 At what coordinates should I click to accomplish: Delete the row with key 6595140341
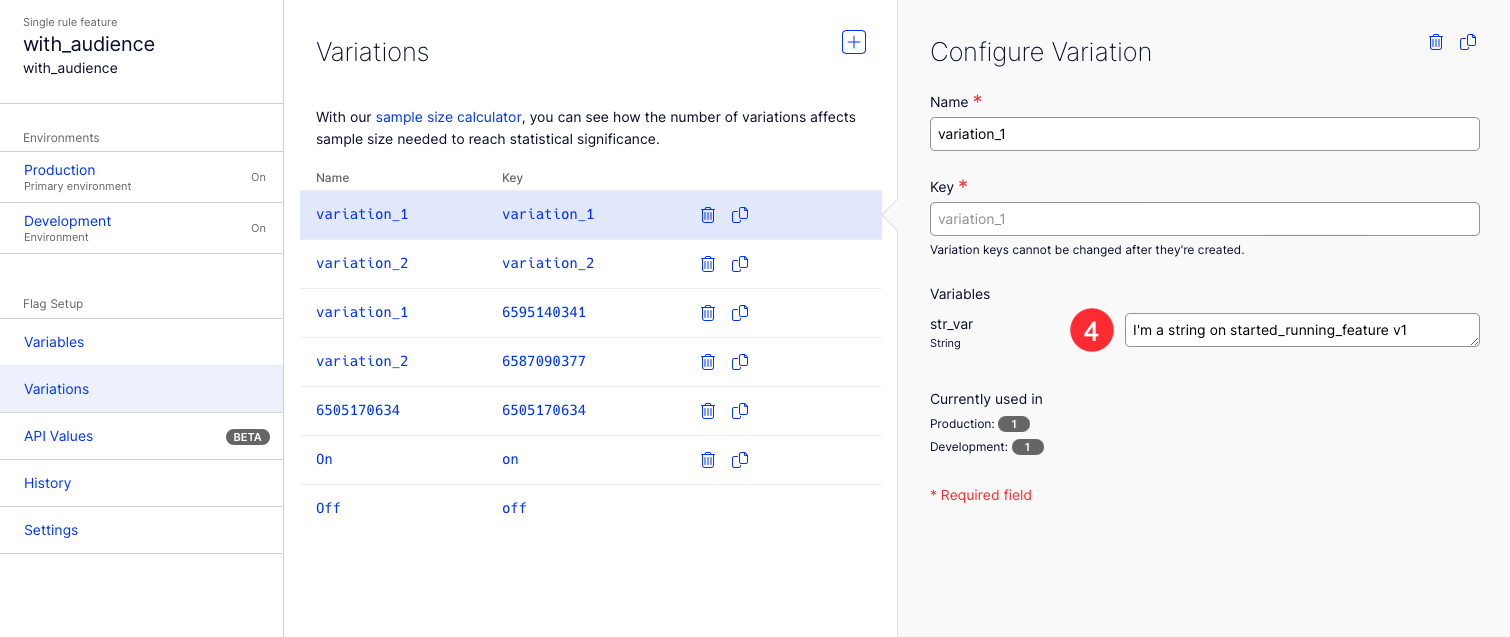[708, 313]
